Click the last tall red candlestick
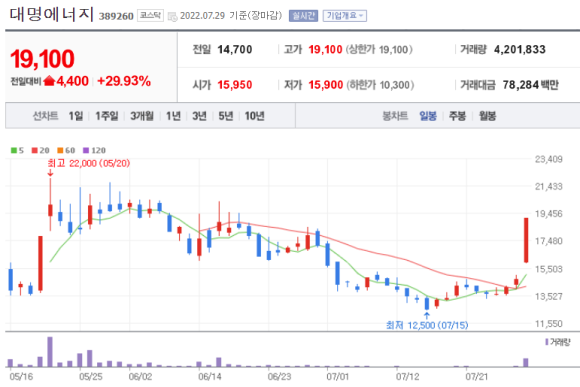Screen dimensions: 580x387 (x=526, y=240)
